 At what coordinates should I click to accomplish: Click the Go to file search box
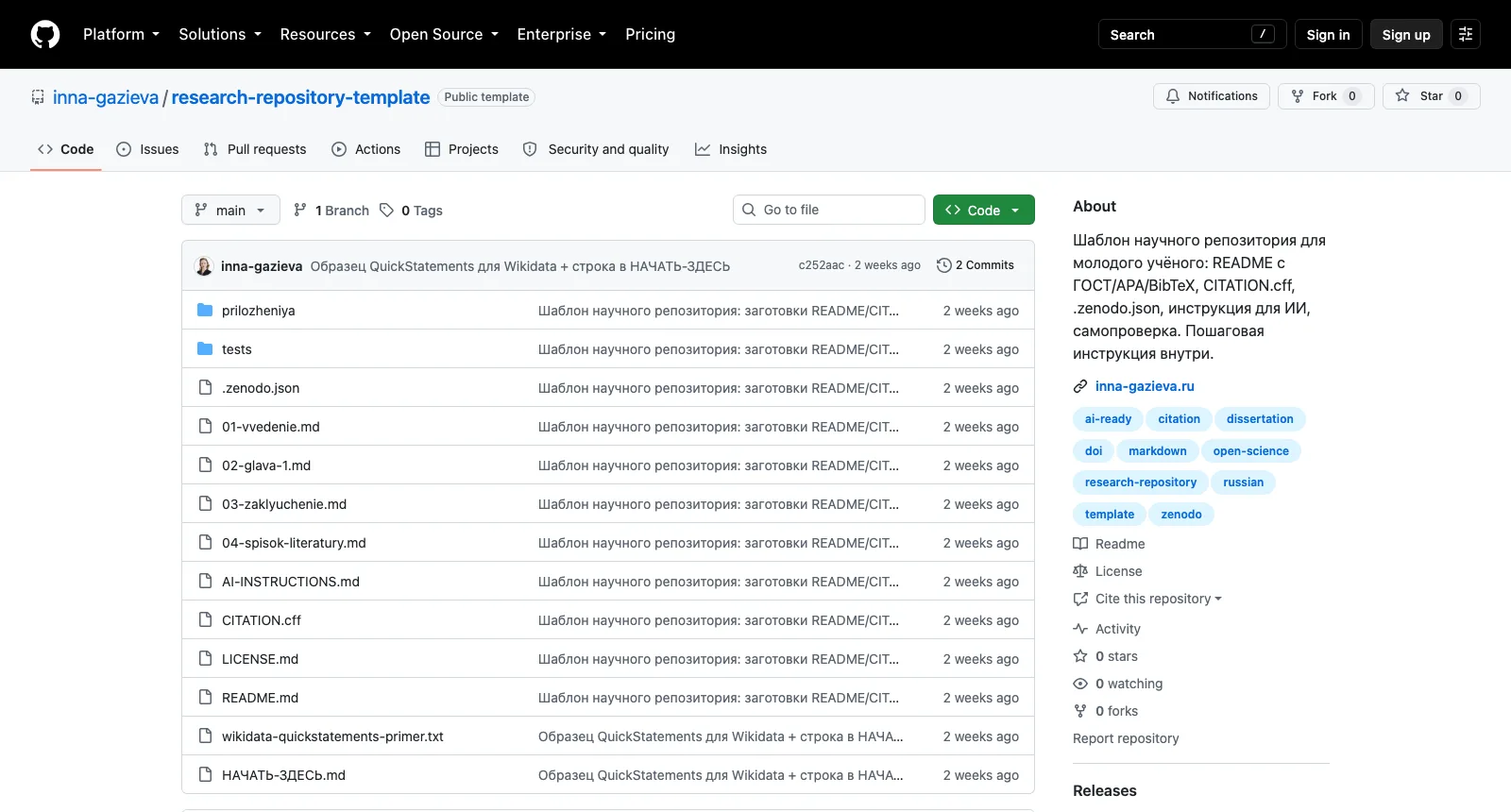pos(829,210)
